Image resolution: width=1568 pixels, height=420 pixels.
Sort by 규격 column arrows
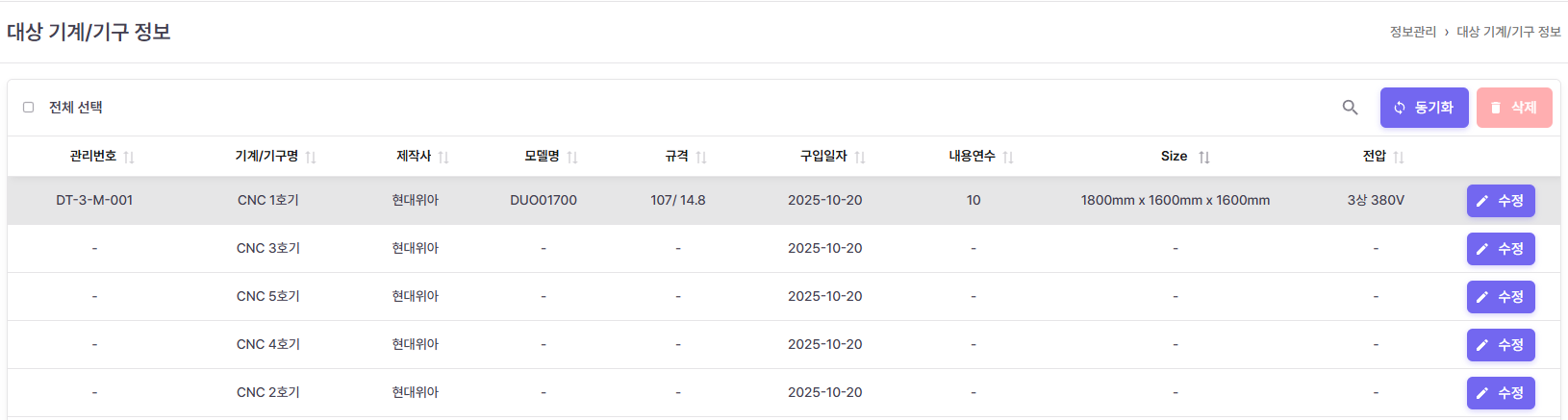point(701,157)
